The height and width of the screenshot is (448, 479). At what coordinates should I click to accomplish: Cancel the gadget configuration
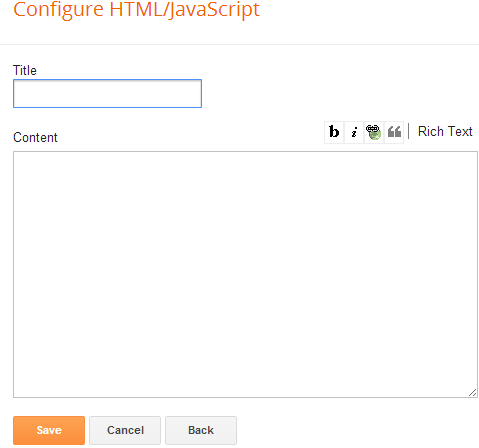(125, 430)
